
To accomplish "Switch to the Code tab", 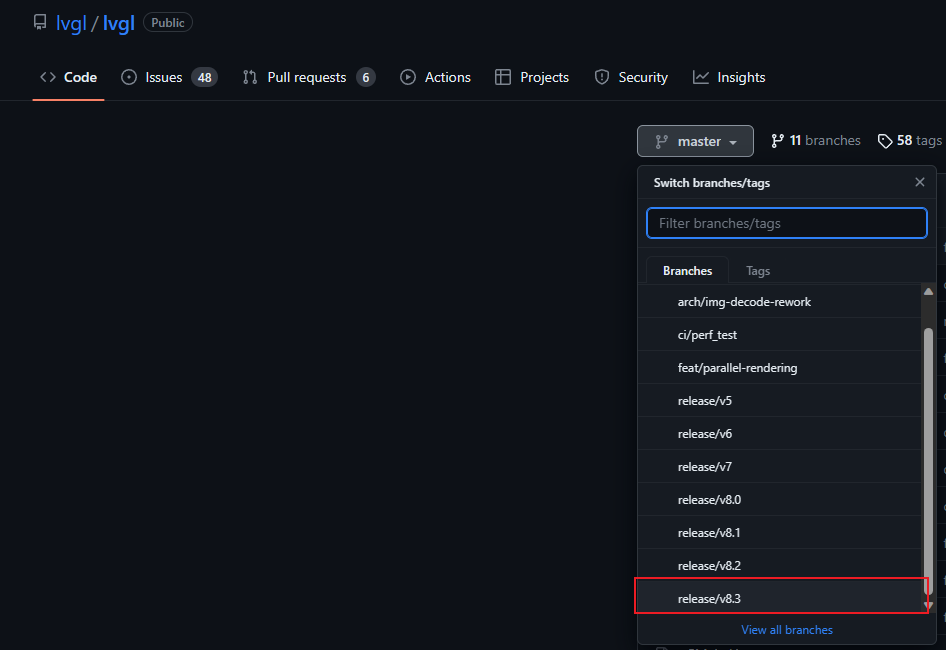I will [x=68, y=77].
